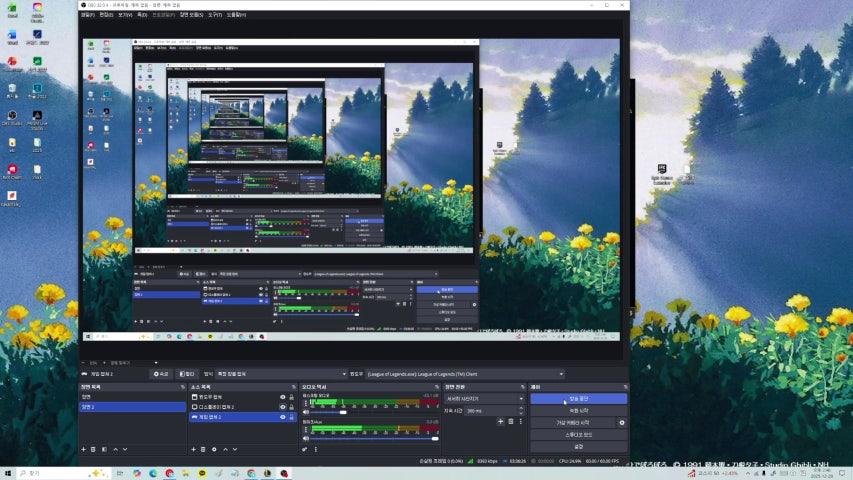Screen dimensions: 853x480
Task: Click the stop streaming button in controls
Action: click(x=578, y=398)
